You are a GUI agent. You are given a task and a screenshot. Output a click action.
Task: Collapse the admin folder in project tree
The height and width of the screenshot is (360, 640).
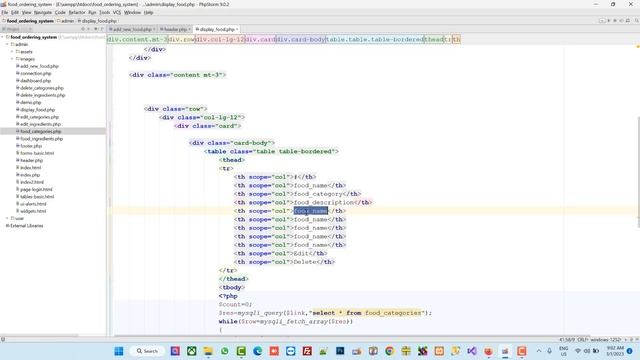click(x=7, y=44)
